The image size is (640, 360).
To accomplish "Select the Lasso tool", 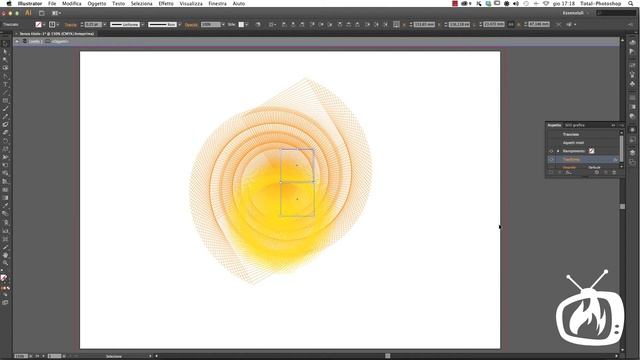I will tap(5, 68).
